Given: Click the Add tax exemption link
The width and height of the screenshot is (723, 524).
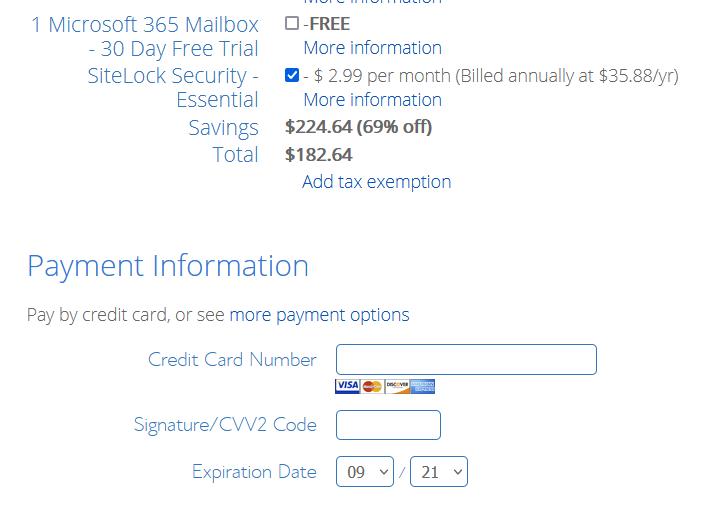Looking at the screenshot, I should coord(377,182).
